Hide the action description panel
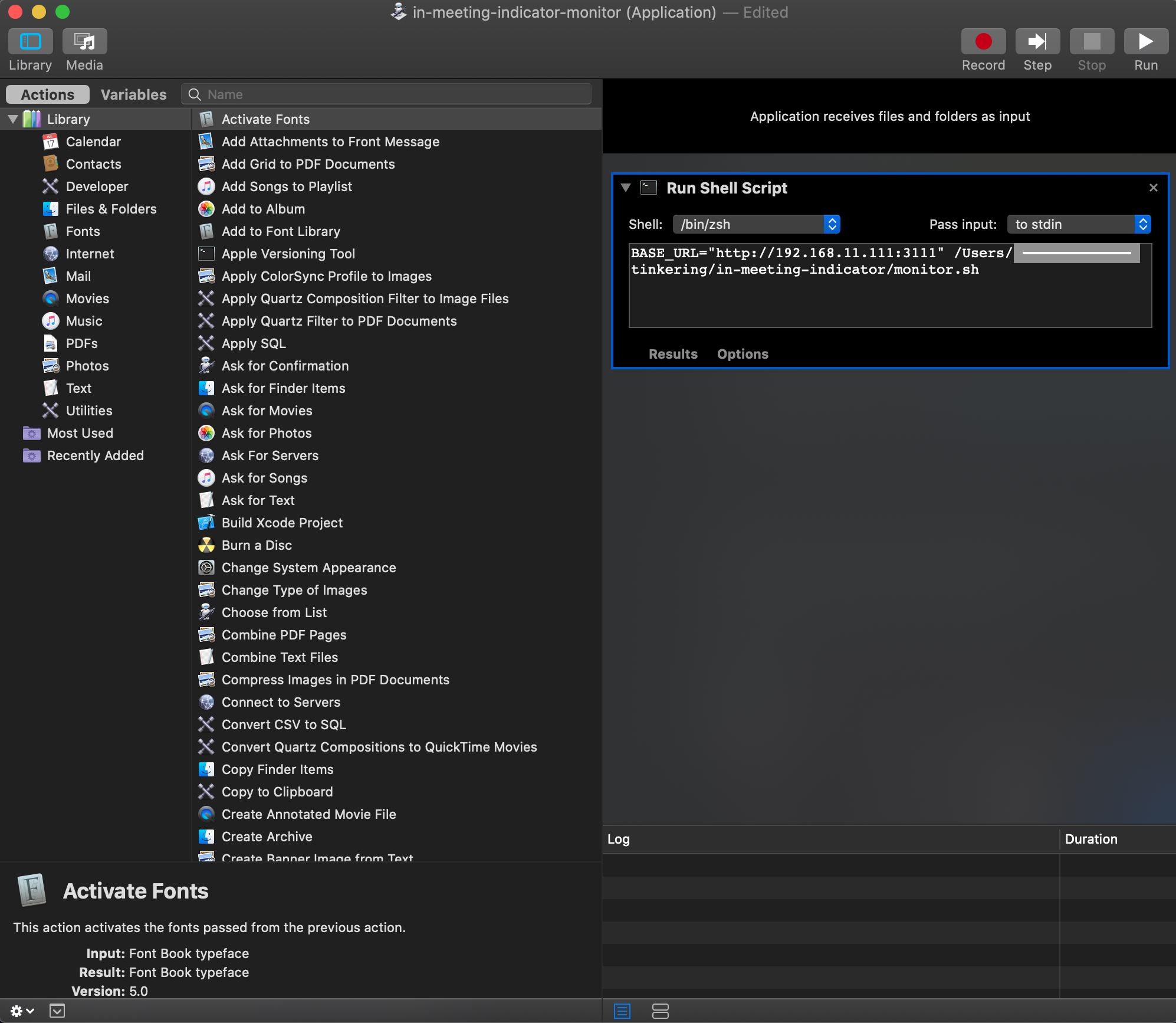 tap(57, 1011)
